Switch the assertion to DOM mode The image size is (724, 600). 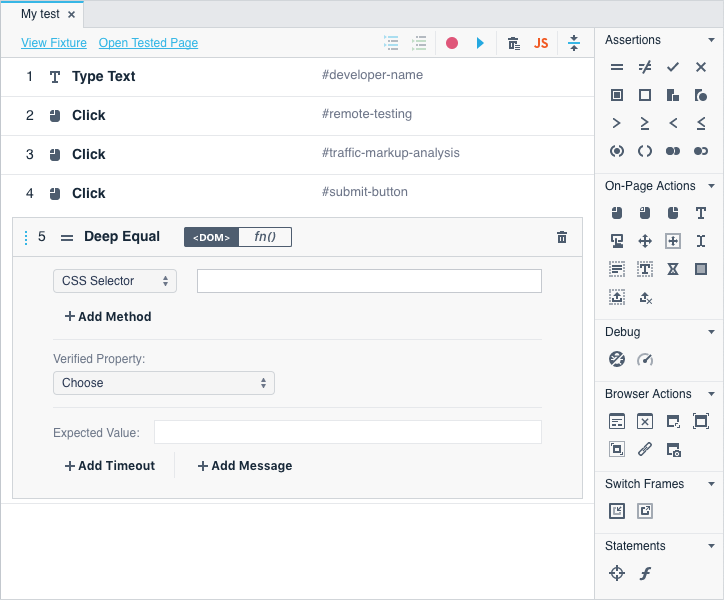coord(211,237)
